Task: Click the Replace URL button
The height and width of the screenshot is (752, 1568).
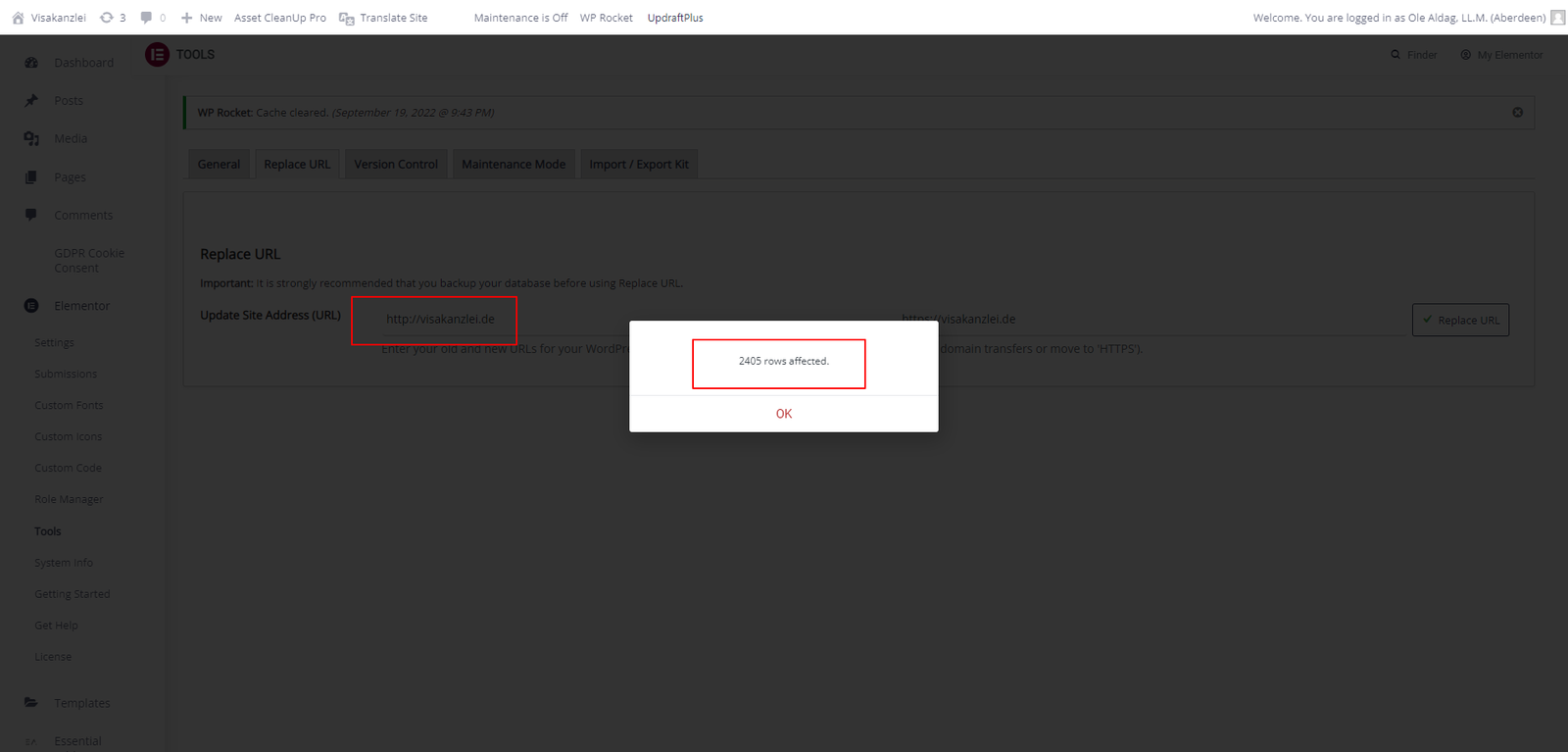Action: 1460,320
